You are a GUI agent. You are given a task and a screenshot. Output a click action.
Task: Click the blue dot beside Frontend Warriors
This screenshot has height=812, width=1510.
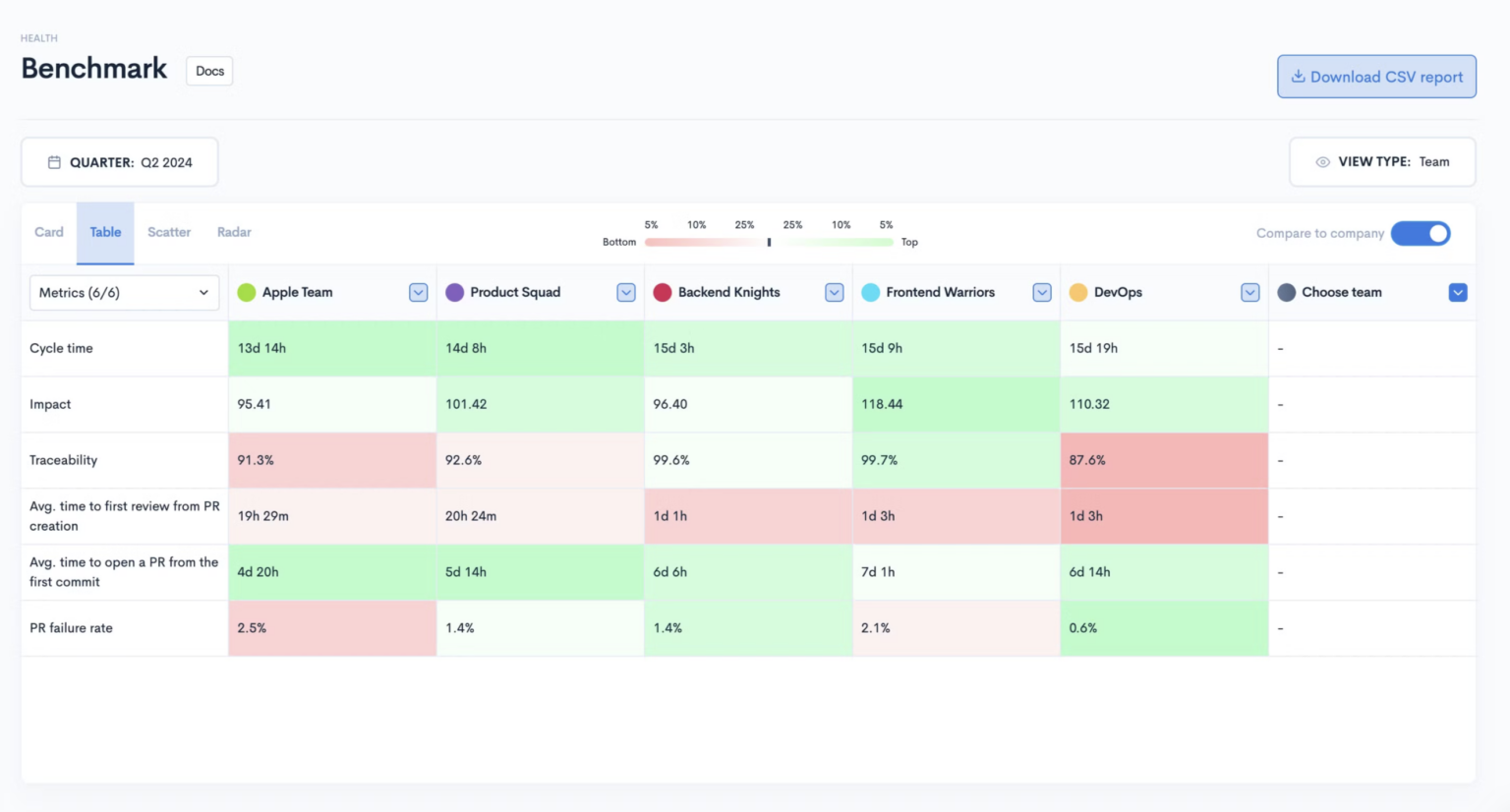point(869,292)
